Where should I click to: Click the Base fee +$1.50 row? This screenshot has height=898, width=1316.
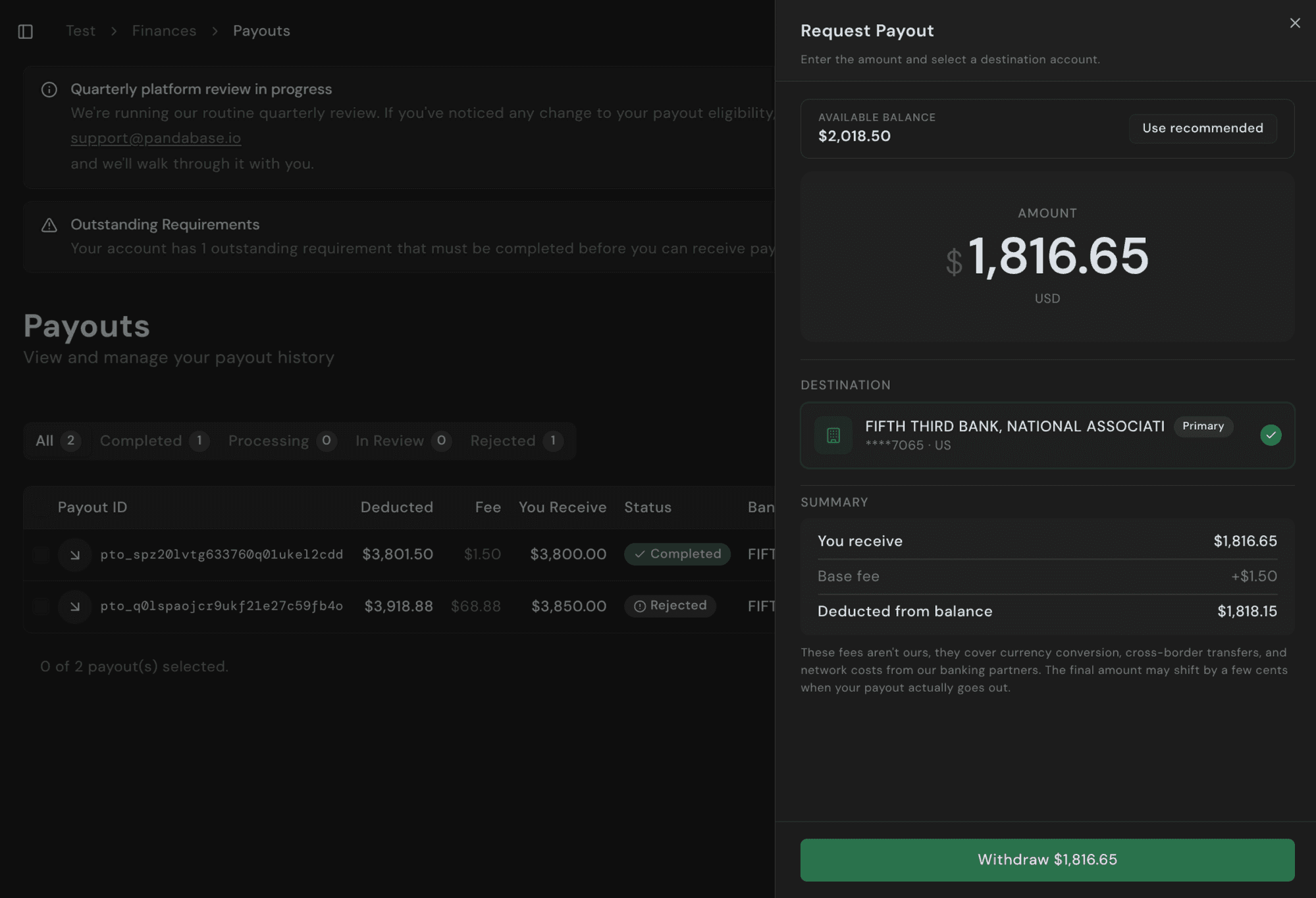click(1047, 576)
